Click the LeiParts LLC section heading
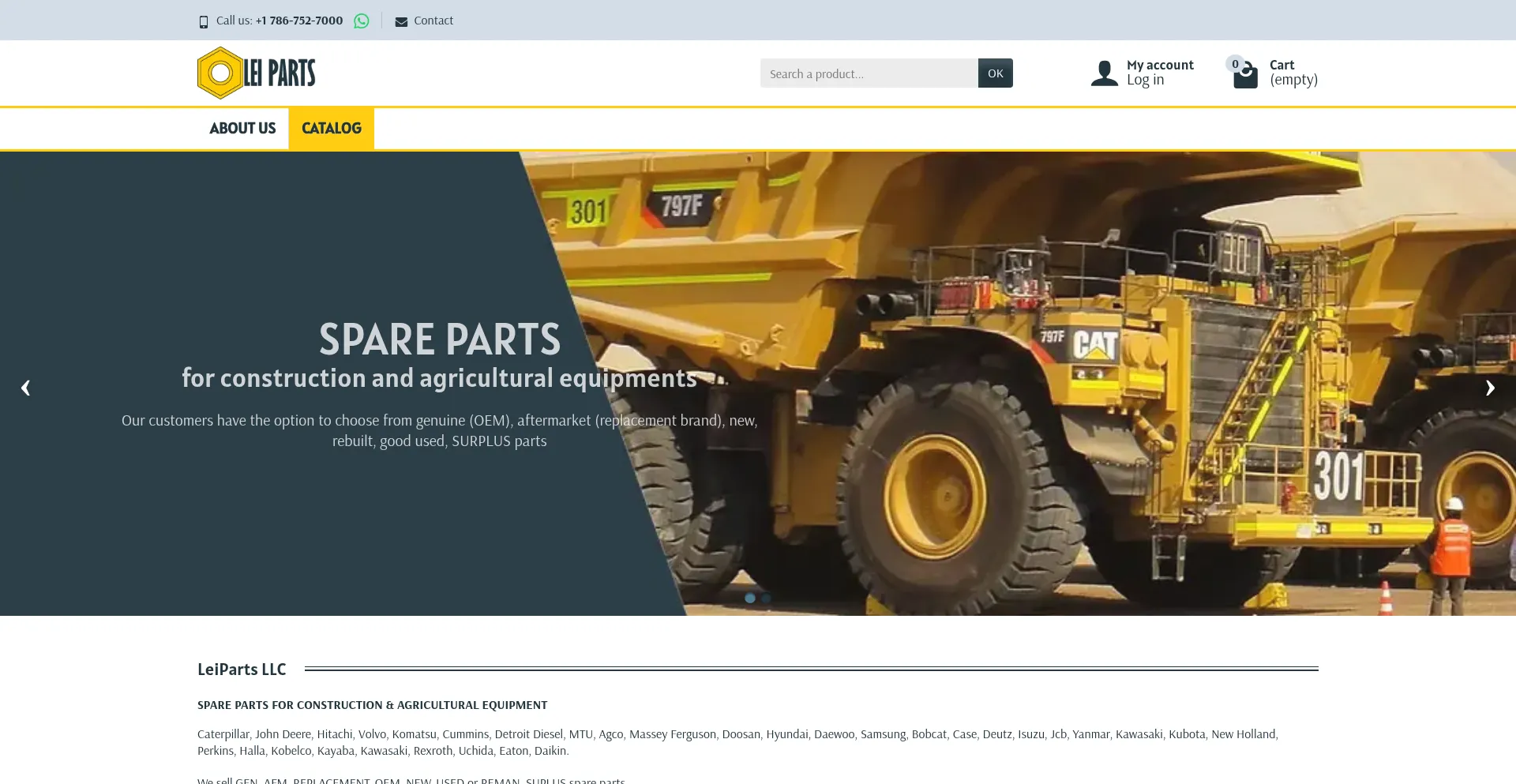 [x=242, y=670]
